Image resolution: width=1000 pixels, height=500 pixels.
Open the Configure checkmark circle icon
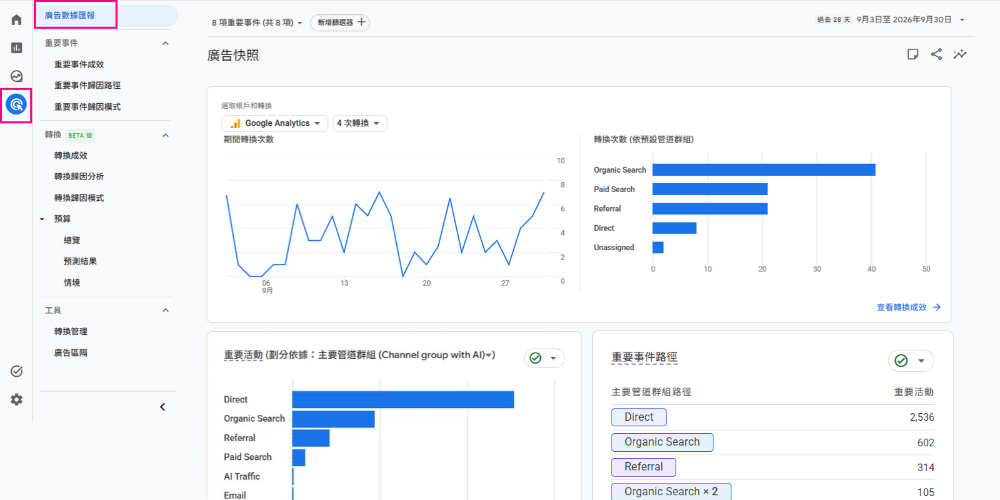click(17, 371)
